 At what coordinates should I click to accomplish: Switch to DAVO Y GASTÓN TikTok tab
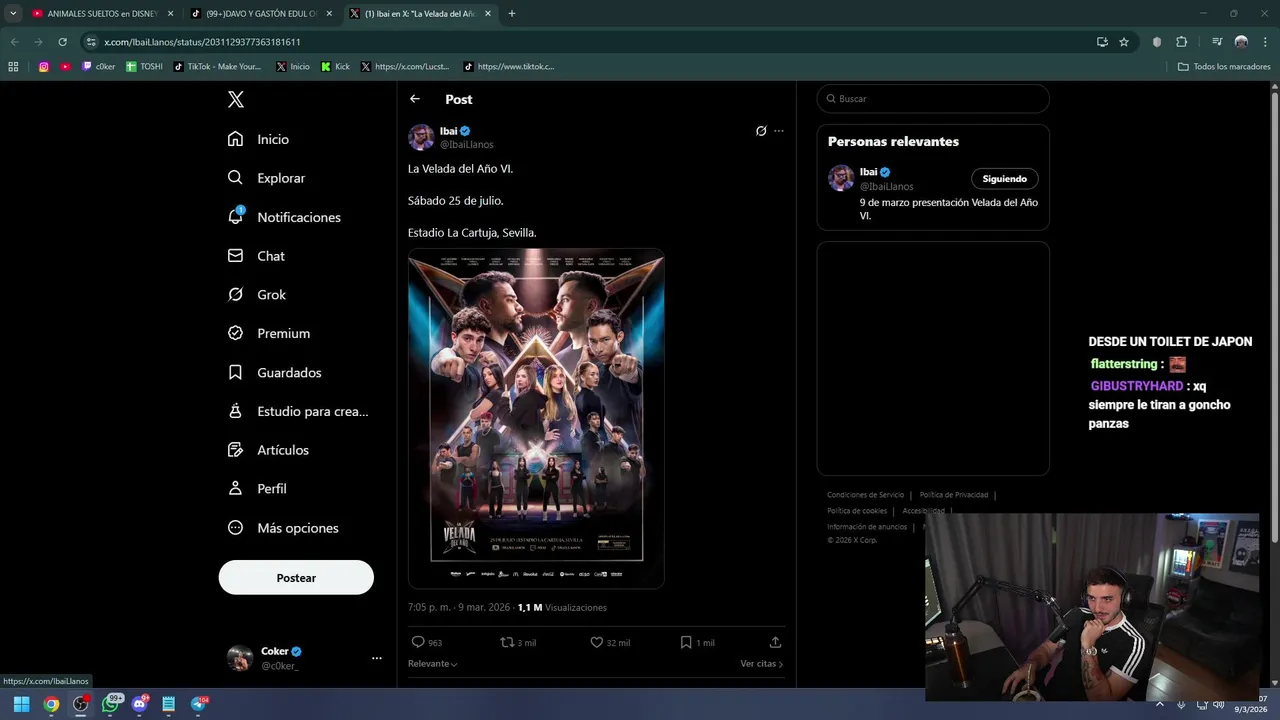pyautogui.click(x=260, y=14)
